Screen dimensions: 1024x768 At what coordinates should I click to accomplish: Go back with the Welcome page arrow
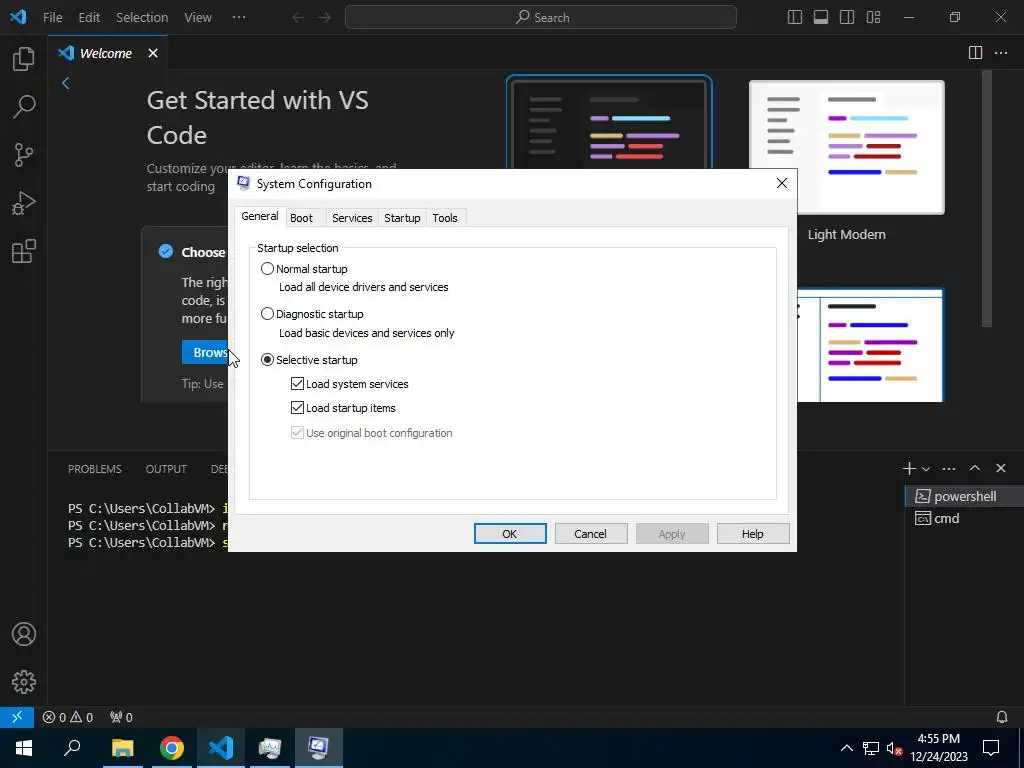[x=65, y=83]
